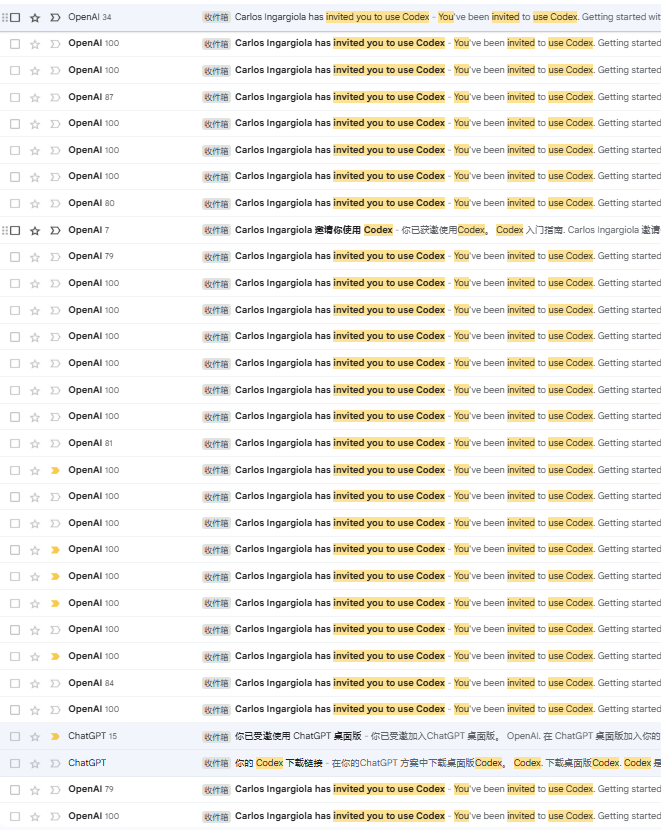Open subject '你的 Codex 下载链接'
The width and height of the screenshot is (661, 830).
[x=279, y=763]
